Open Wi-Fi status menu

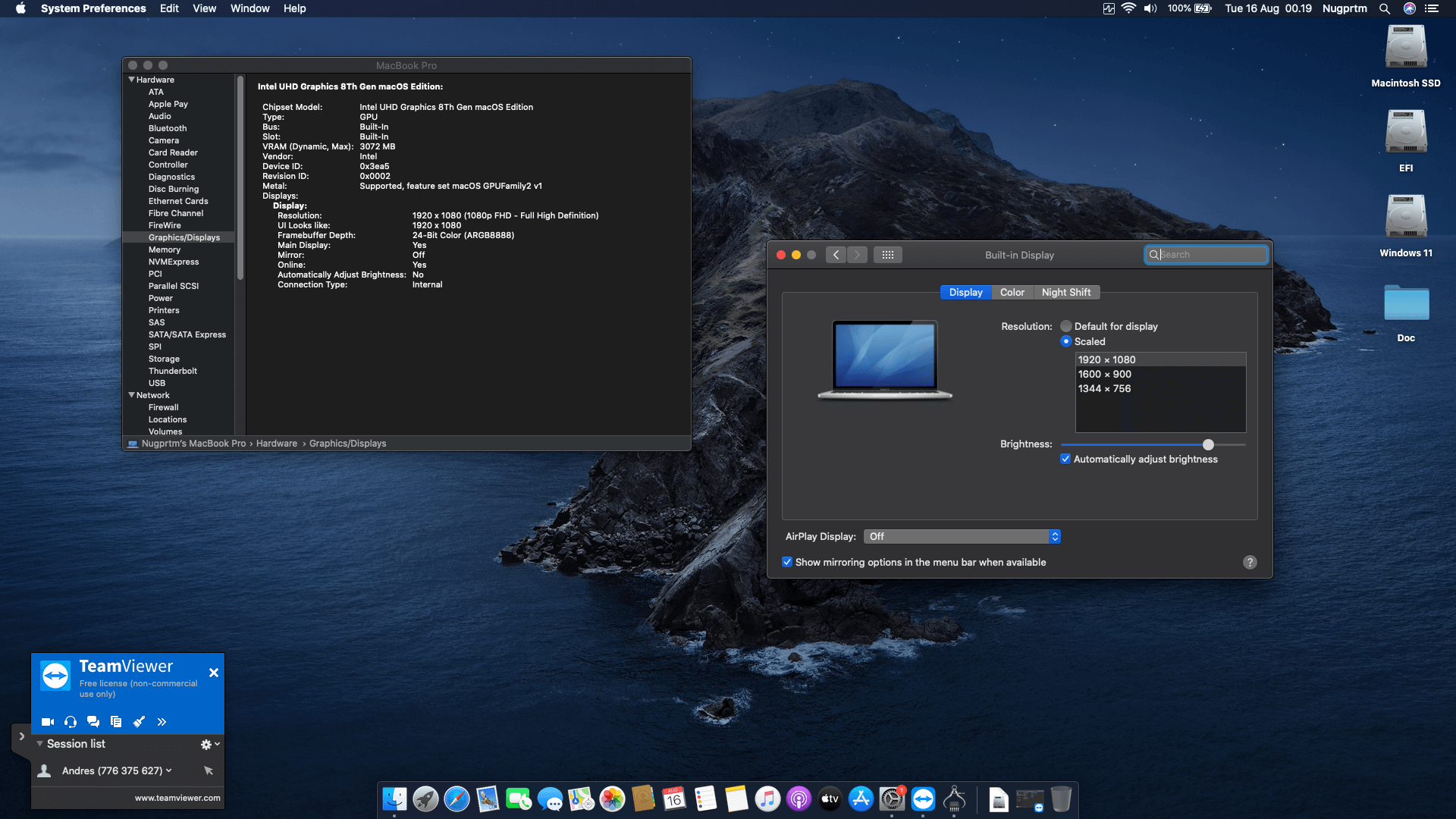pos(1128,8)
